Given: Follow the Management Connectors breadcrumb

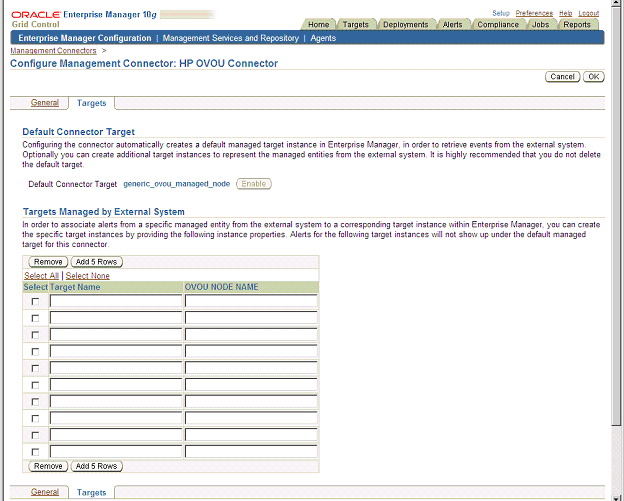Looking at the screenshot, I should (x=53, y=51).
